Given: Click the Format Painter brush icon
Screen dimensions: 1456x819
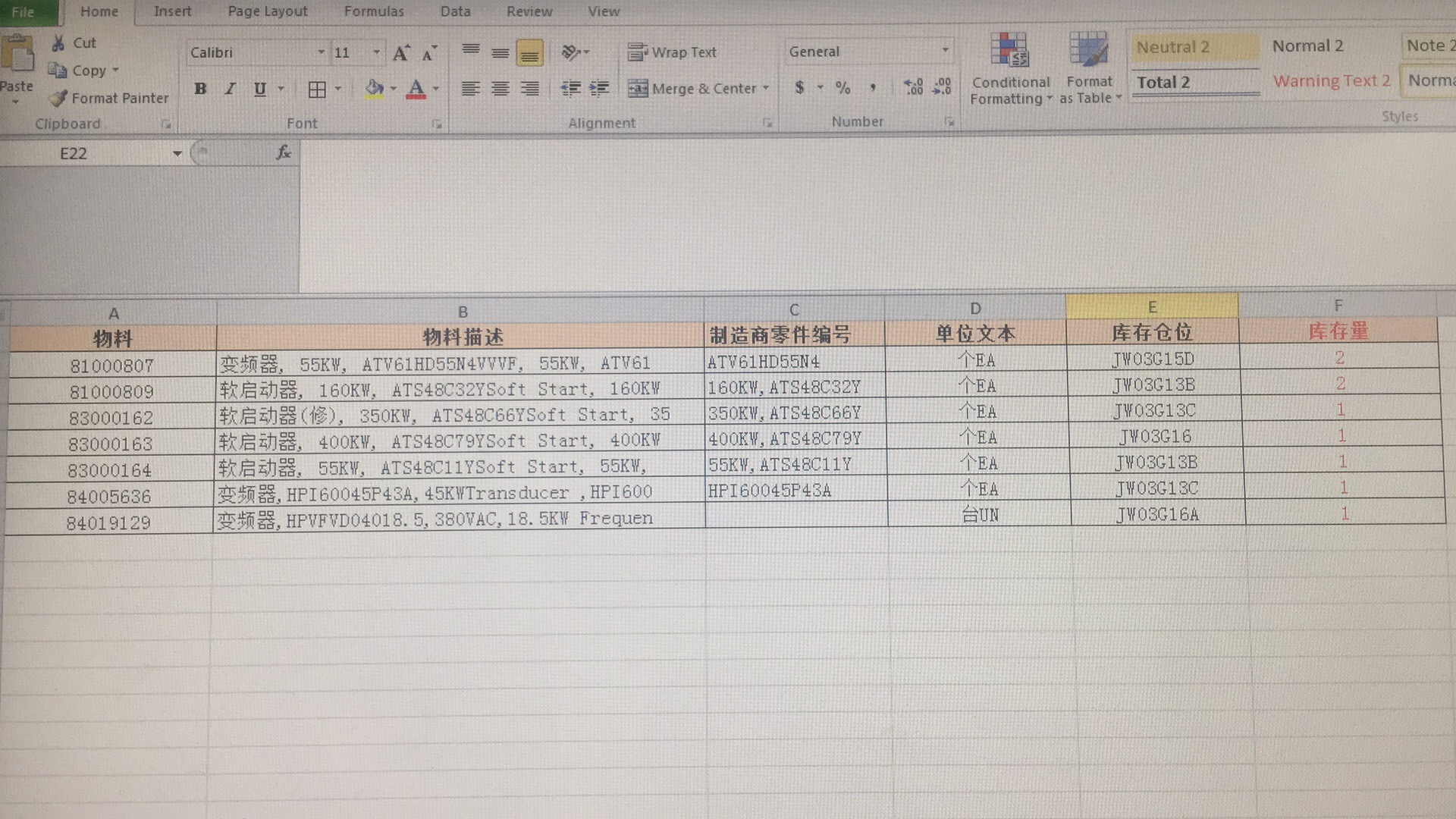Looking at the screenshot, I should pyautogui.click(x=58, y=99).
